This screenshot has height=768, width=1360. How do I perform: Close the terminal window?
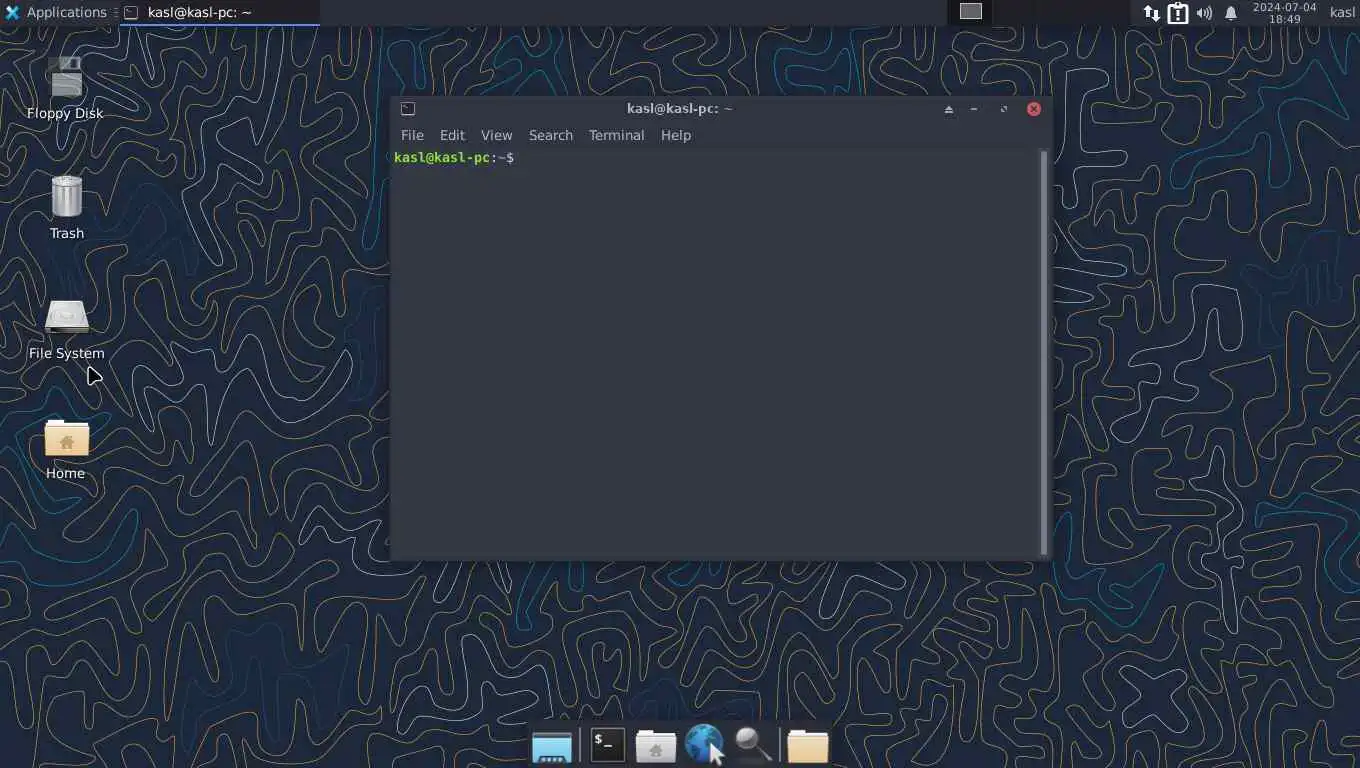(1034, 109)
